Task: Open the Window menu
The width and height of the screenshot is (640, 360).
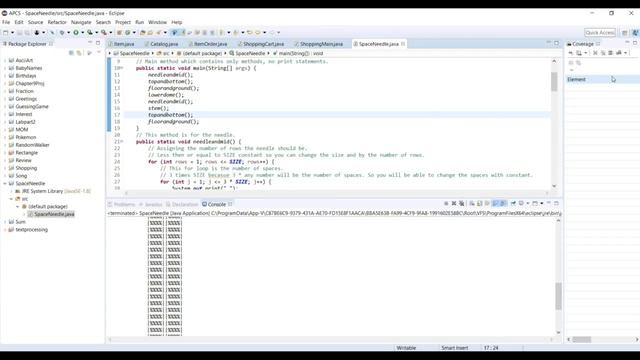Action: [x=157, y=22]
